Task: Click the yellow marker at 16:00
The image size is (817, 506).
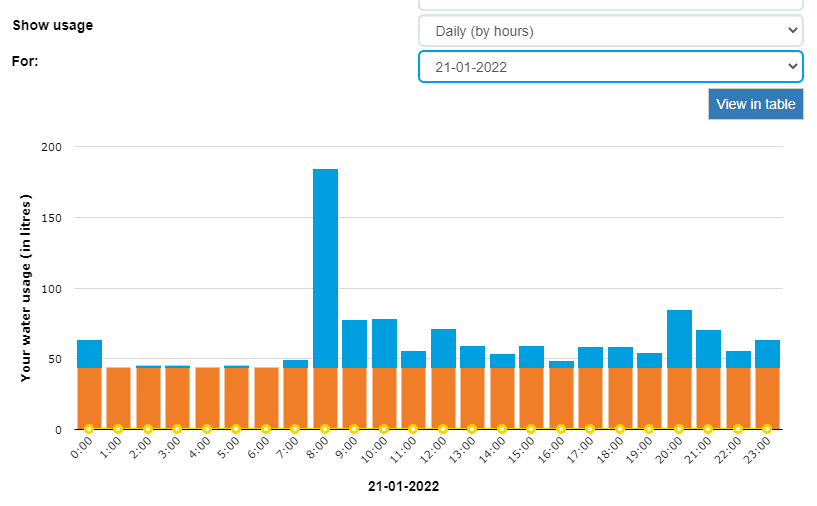Action: click(561, 429)
